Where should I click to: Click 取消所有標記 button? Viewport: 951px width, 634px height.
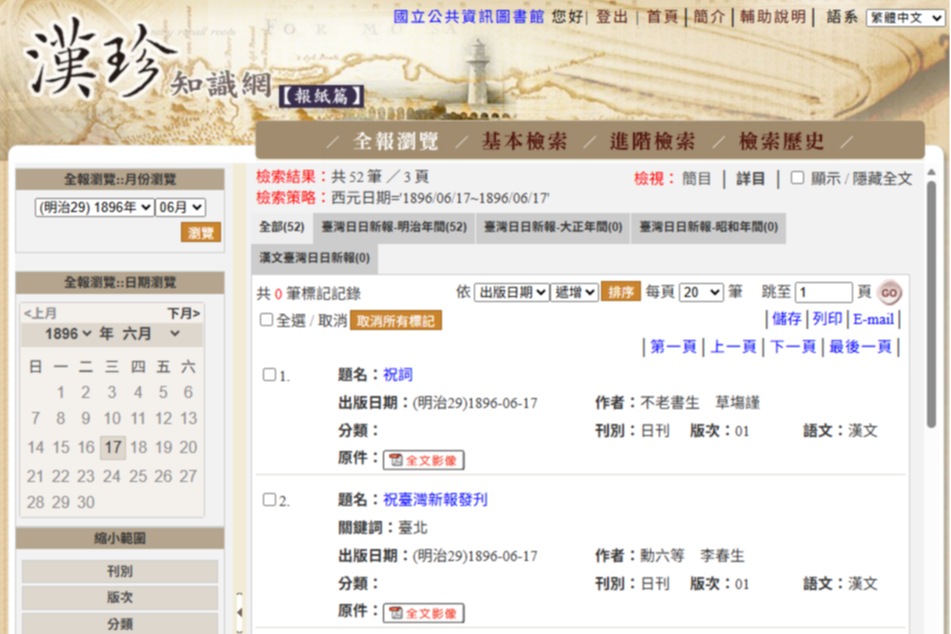[x=395, y=321]
